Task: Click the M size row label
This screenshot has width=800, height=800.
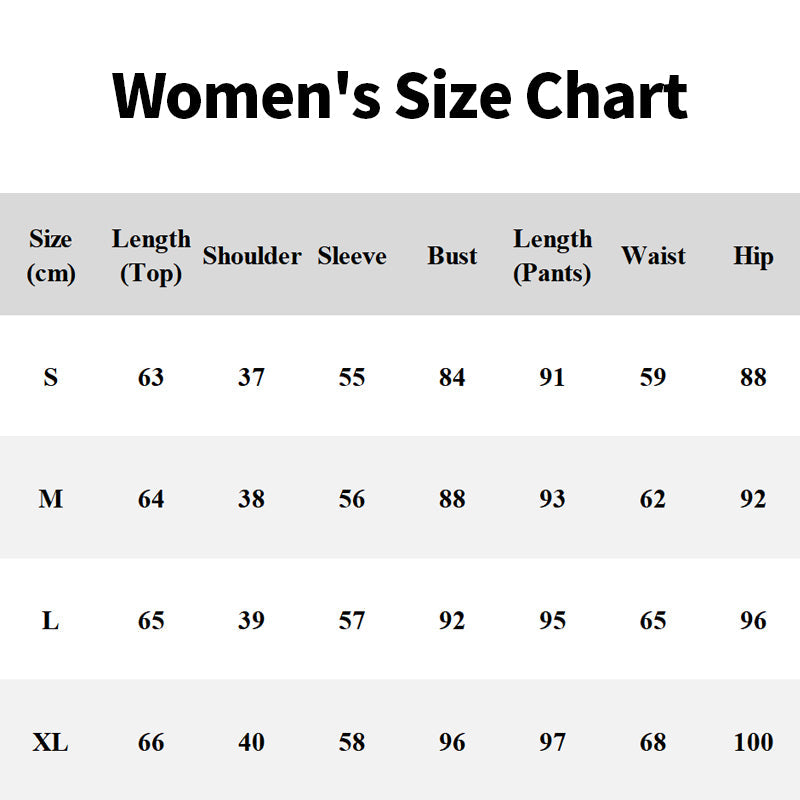Action: [x=51, y=499]
